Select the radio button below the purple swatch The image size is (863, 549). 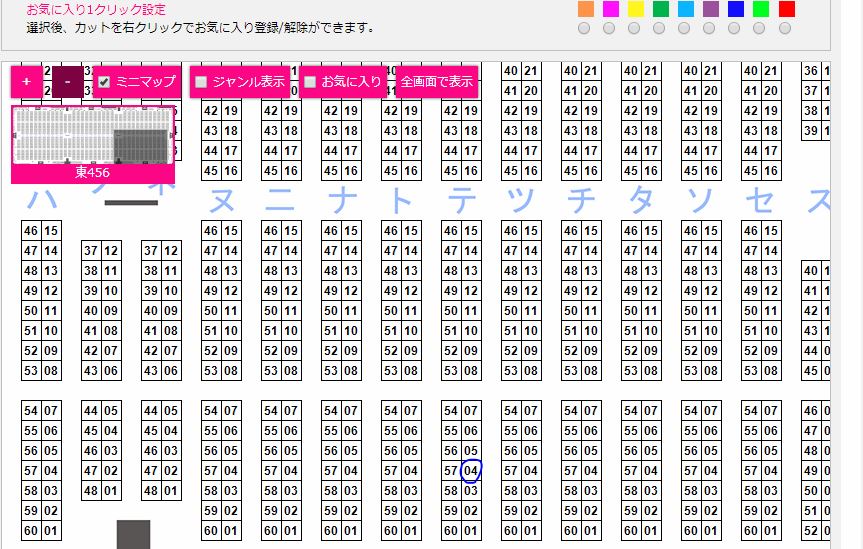click(x=709, y=28)
